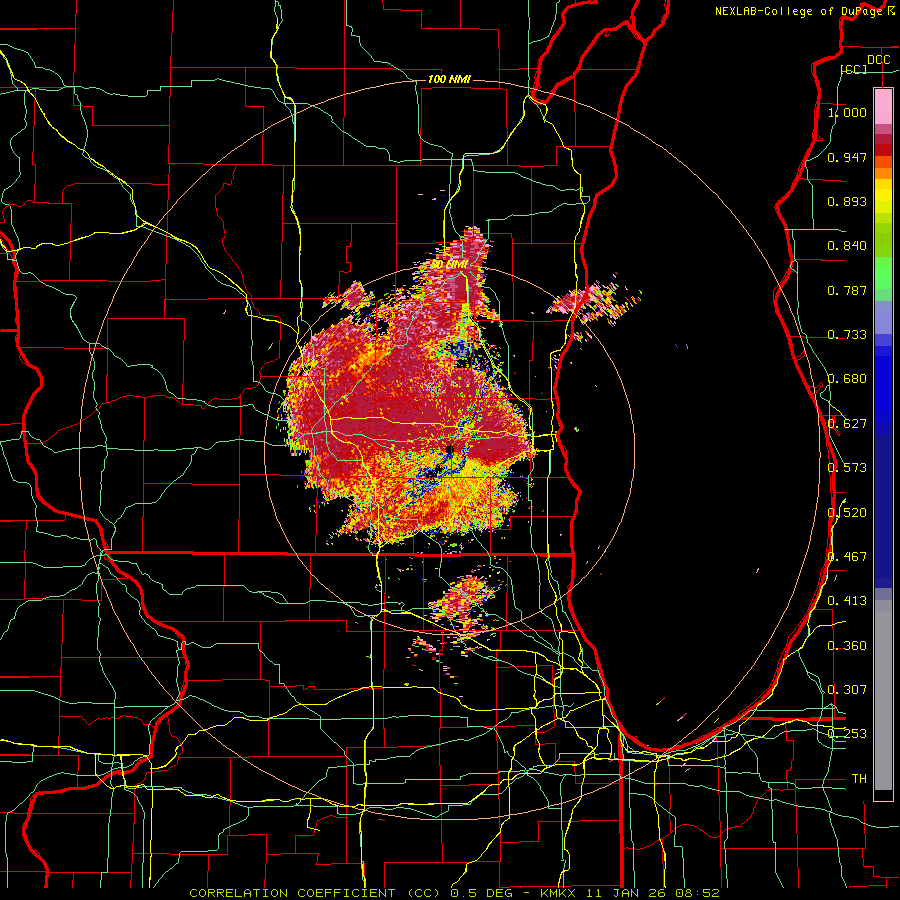Screen dimensions: 900x900
Task: Pick the light pink swatch atop the color scale
Action: coord(883,106)
